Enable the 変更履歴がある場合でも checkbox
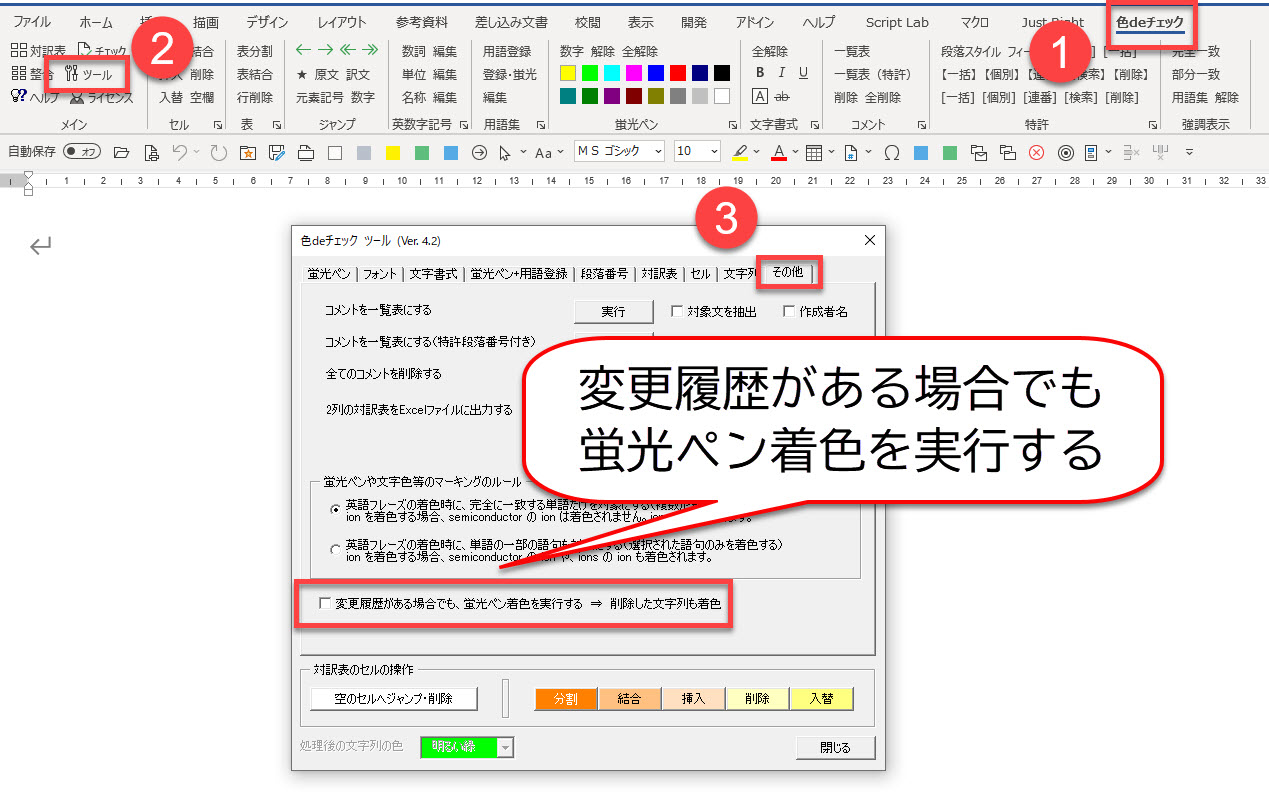The height and width of the screenshot is (794, 1269). 324,604
